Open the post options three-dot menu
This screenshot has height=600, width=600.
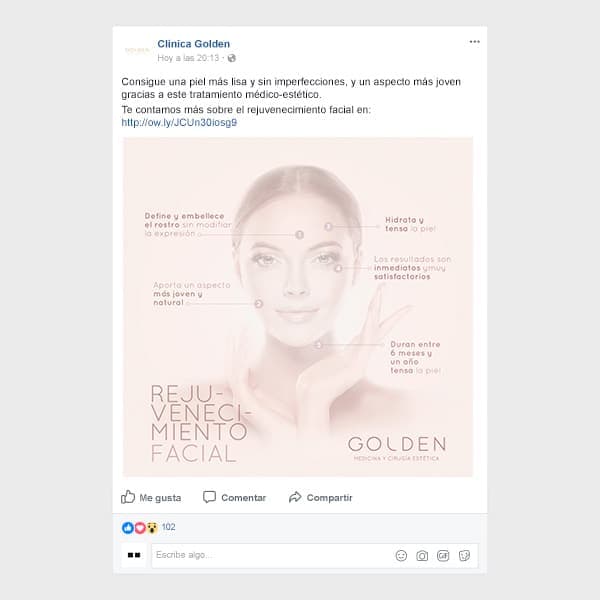[x=474, y=42]
